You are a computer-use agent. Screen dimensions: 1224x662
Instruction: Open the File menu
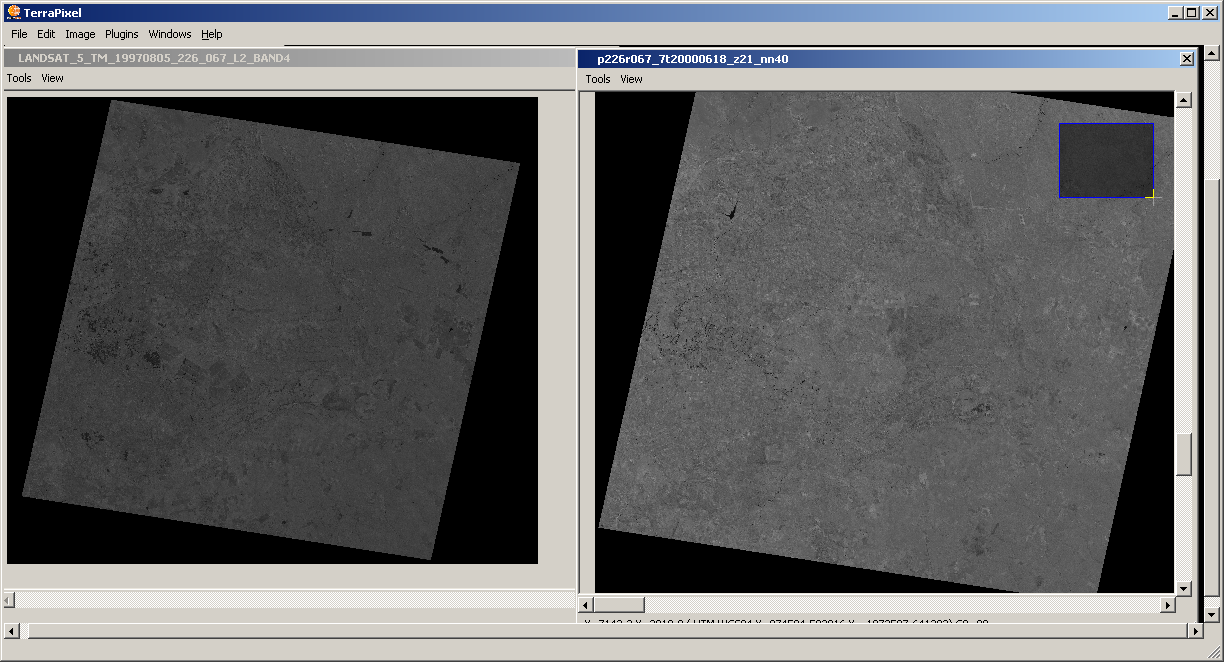(x=19, y=34)
